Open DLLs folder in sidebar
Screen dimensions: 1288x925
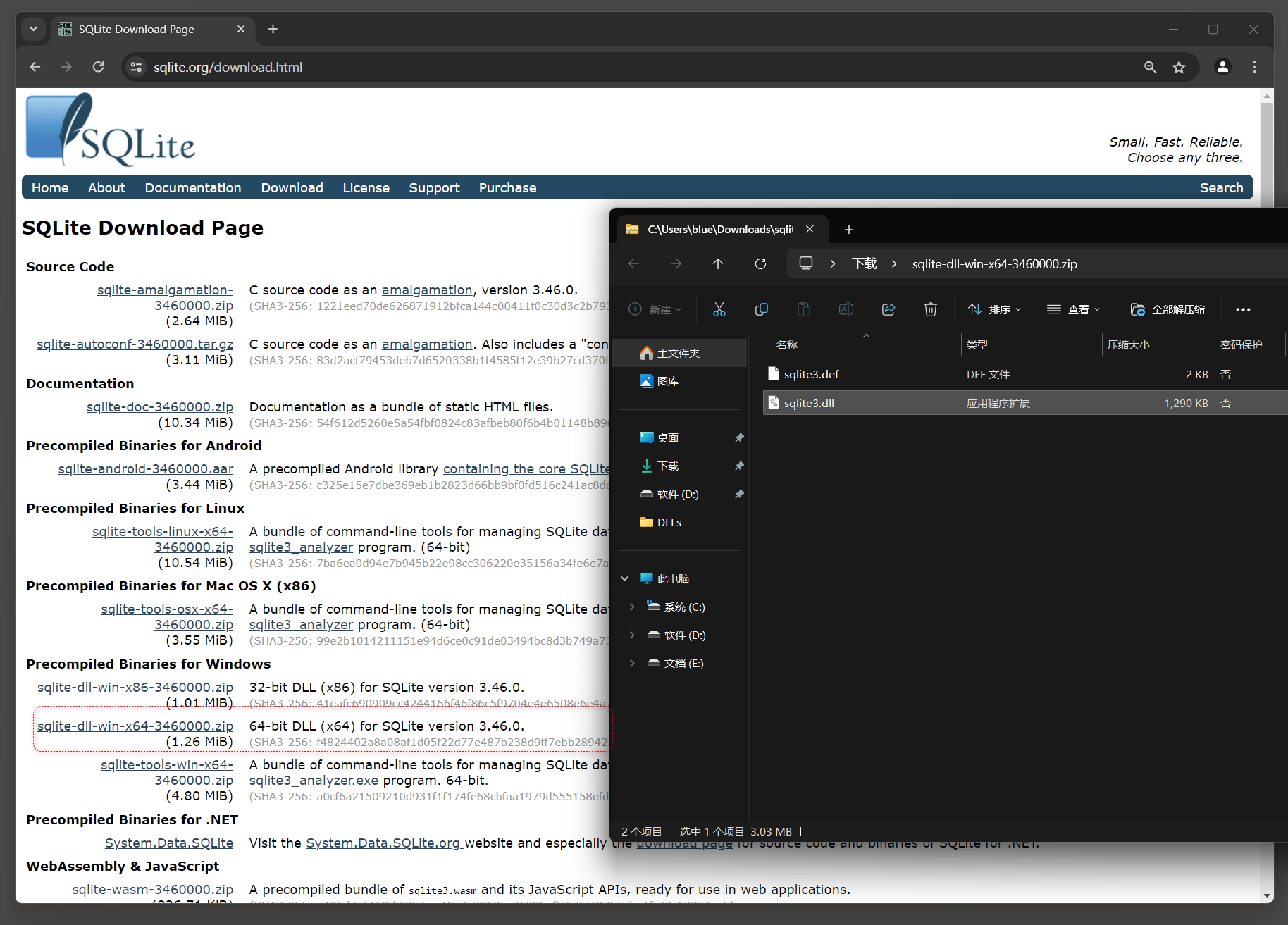(x=679, y=522)
